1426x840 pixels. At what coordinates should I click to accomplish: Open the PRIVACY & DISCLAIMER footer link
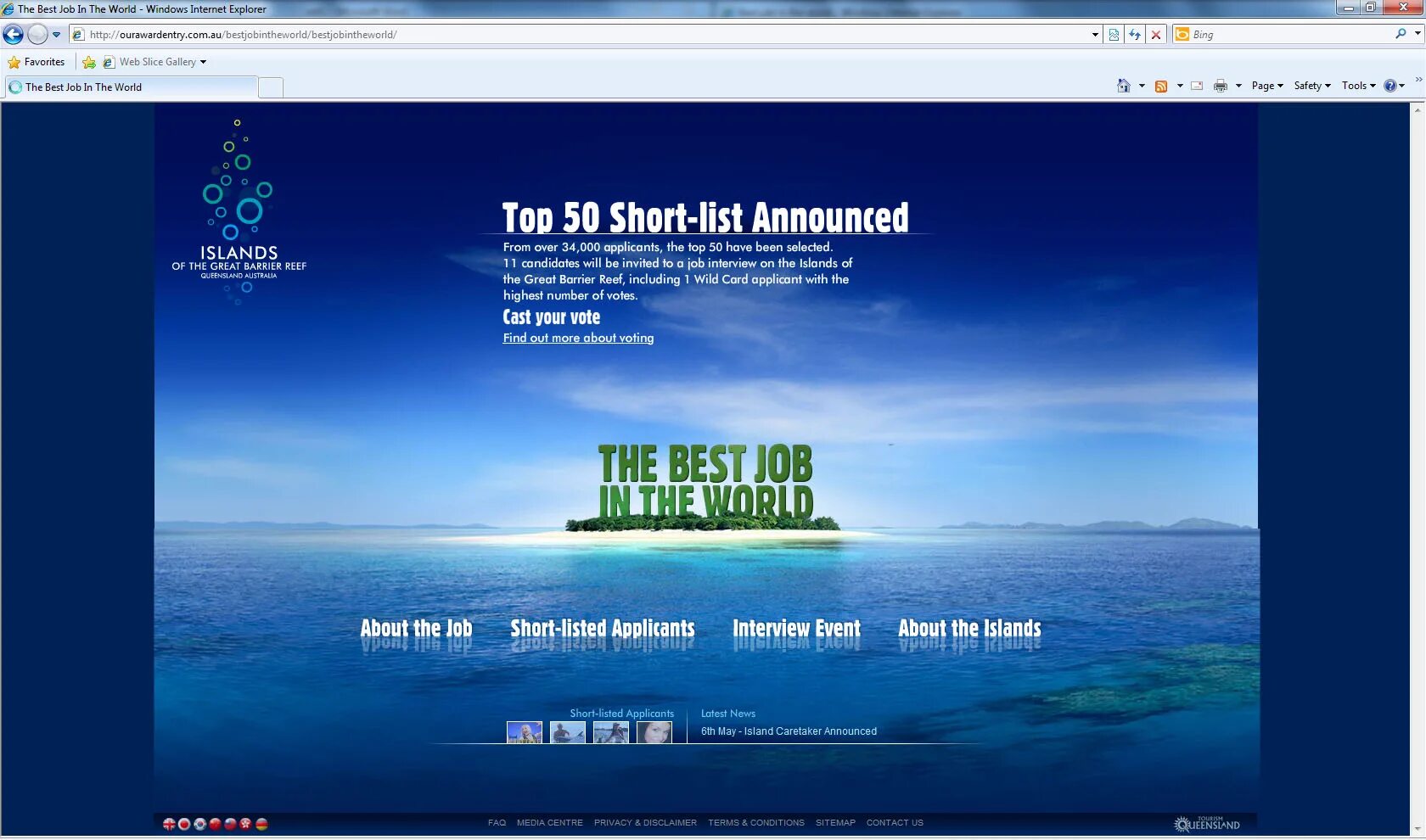click(x=645, y=823)
